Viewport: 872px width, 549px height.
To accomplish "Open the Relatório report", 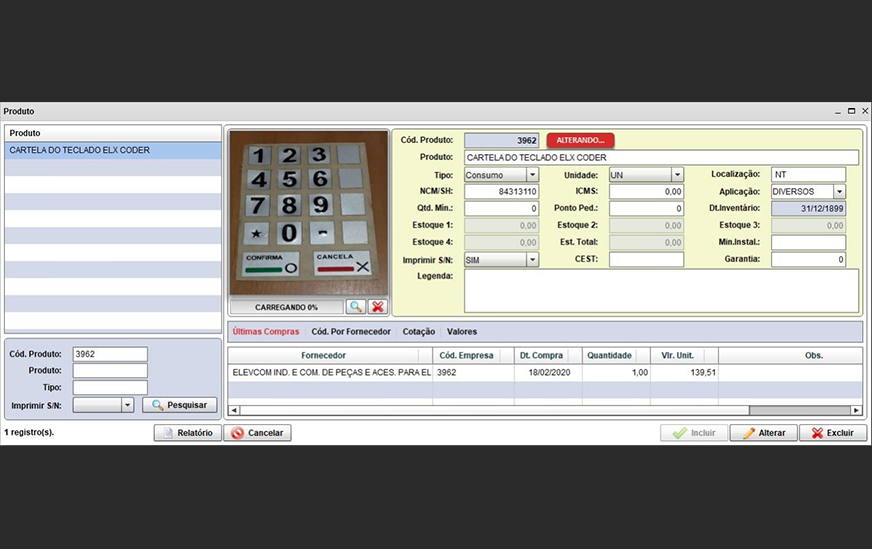I will pos(187,433).
